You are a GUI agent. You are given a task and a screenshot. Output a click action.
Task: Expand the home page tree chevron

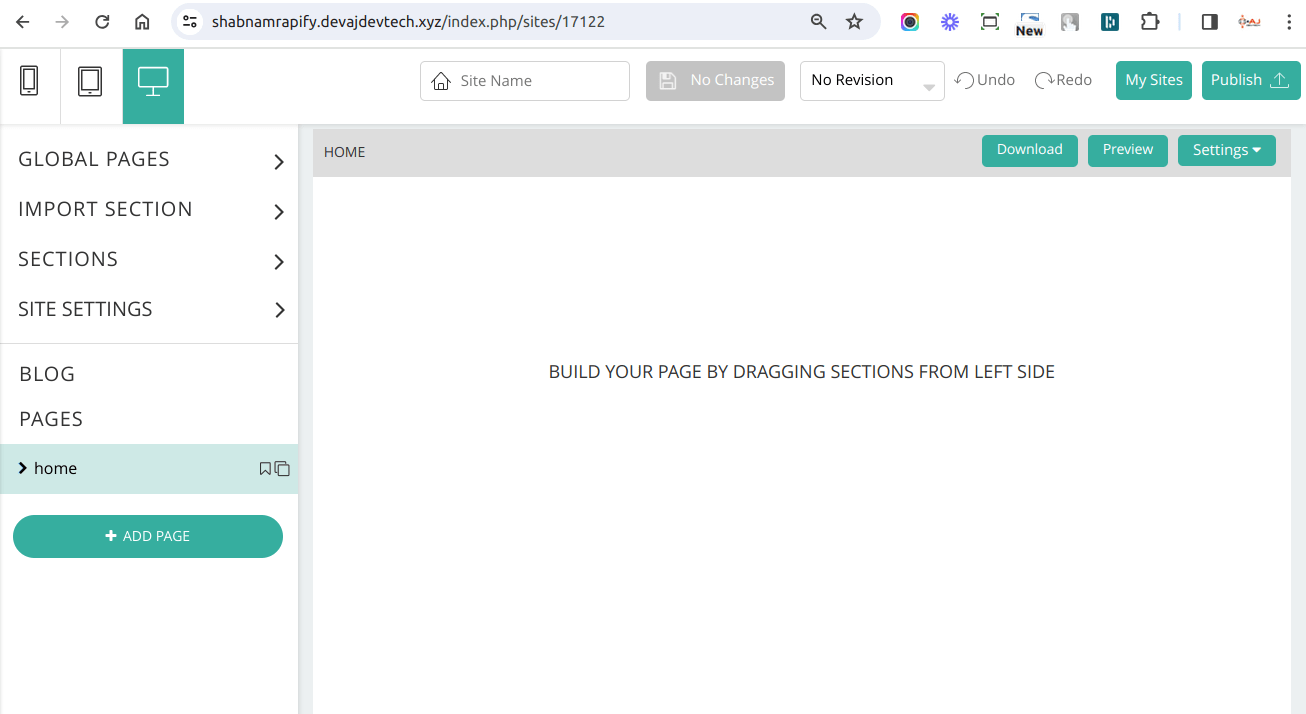click(23, 468)
